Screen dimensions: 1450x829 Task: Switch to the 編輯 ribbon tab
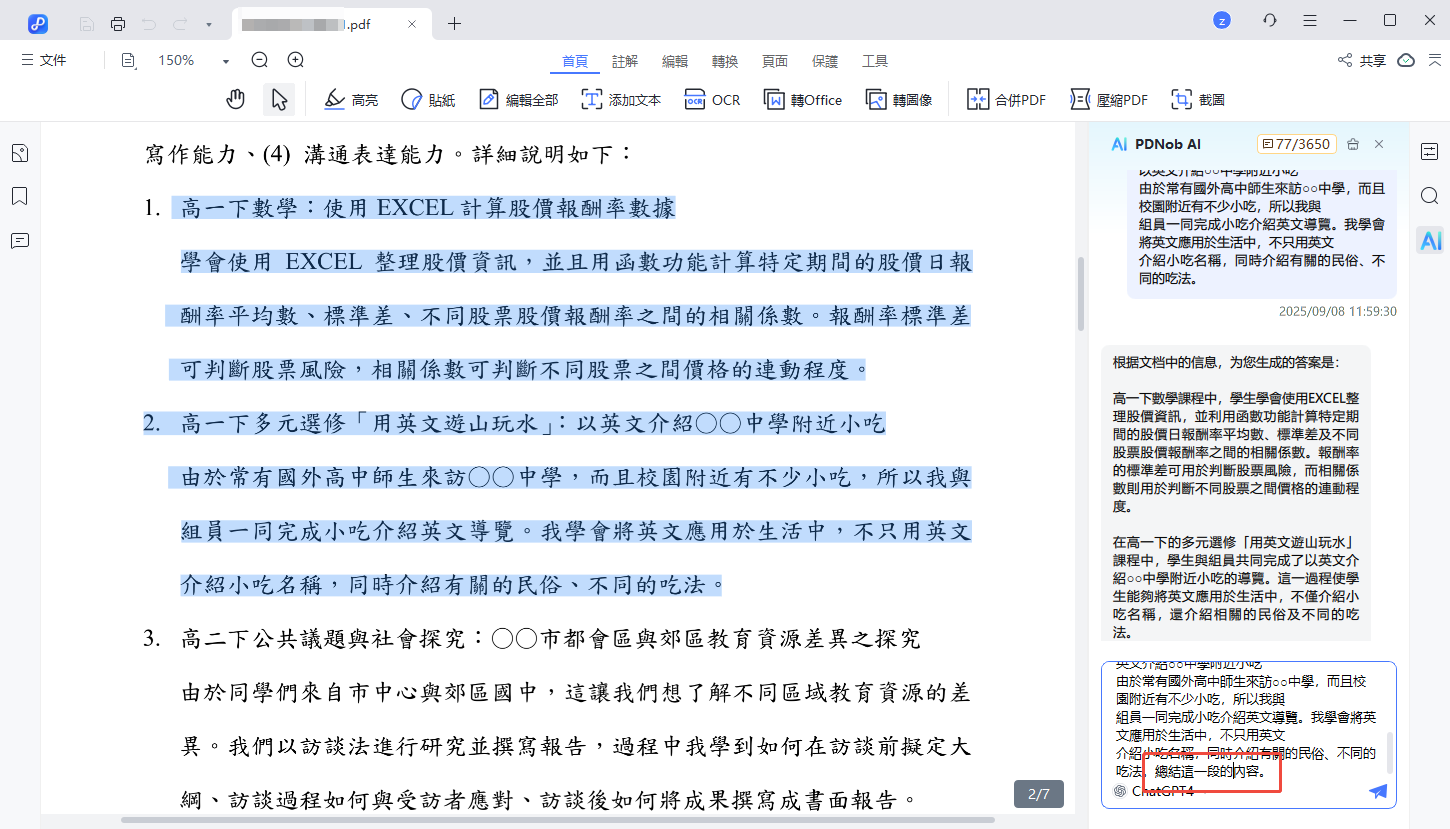tap(674, 60)
